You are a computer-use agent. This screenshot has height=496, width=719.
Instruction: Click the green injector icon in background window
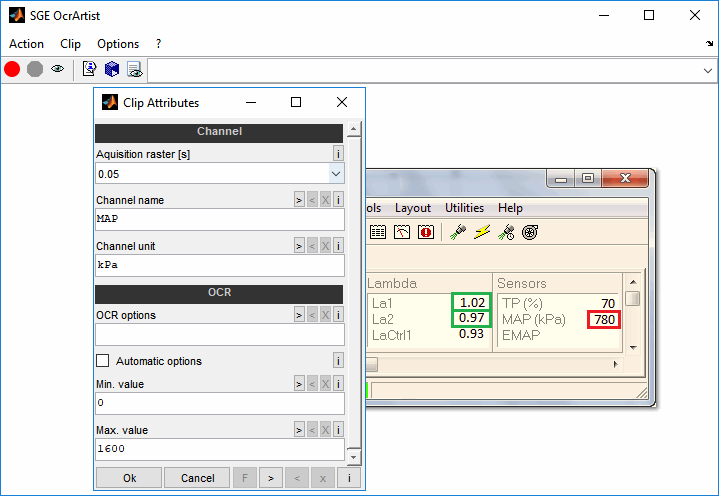pyautogui.click(x=458, y=232)
